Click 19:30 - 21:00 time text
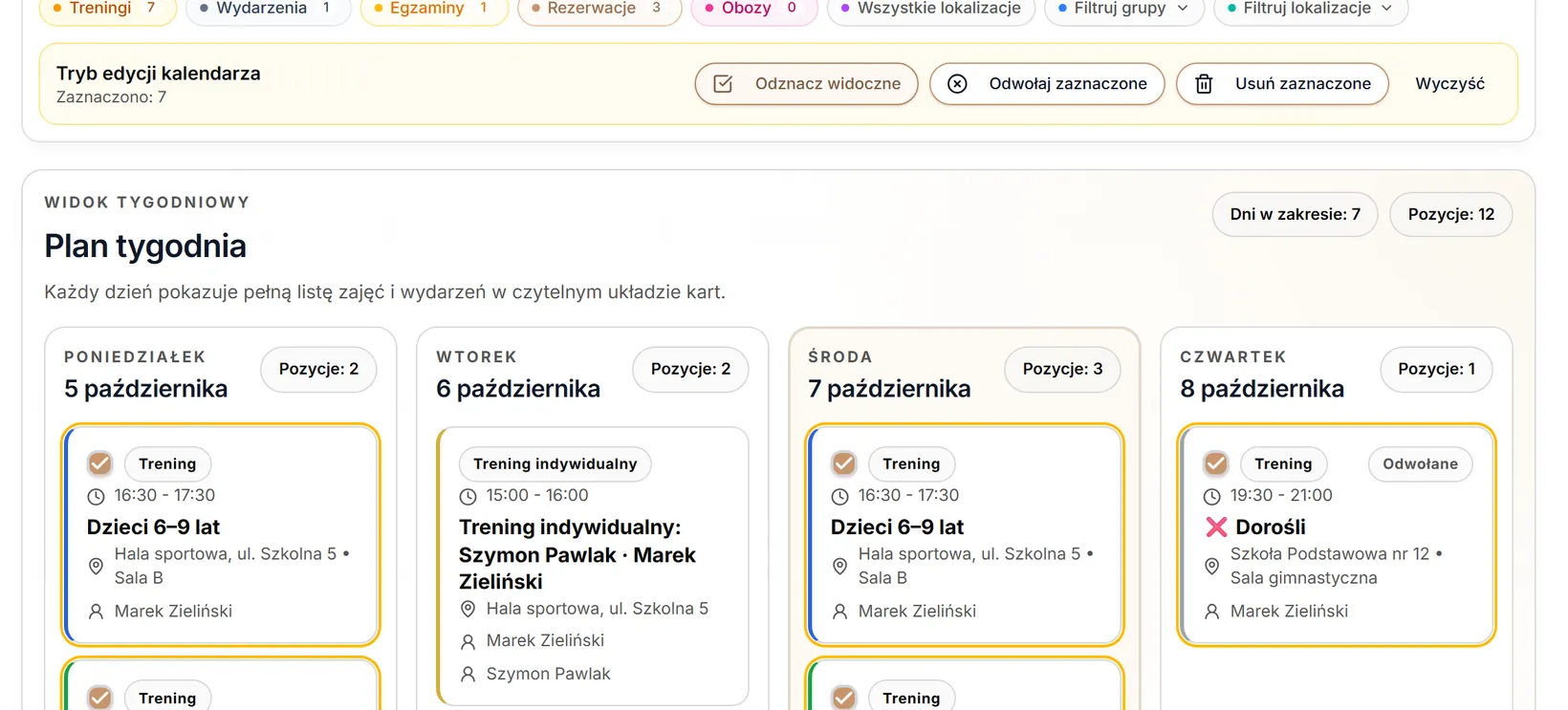Screen dimensions: 1568x710 point(1281,496)
